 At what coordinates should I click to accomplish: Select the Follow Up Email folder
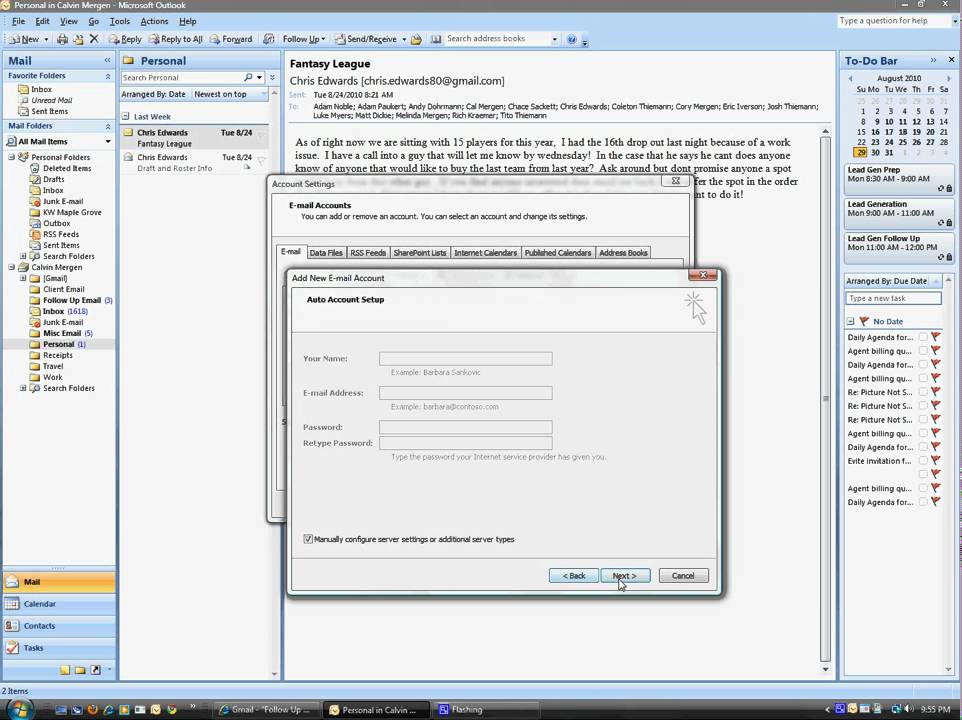[71, 301]
